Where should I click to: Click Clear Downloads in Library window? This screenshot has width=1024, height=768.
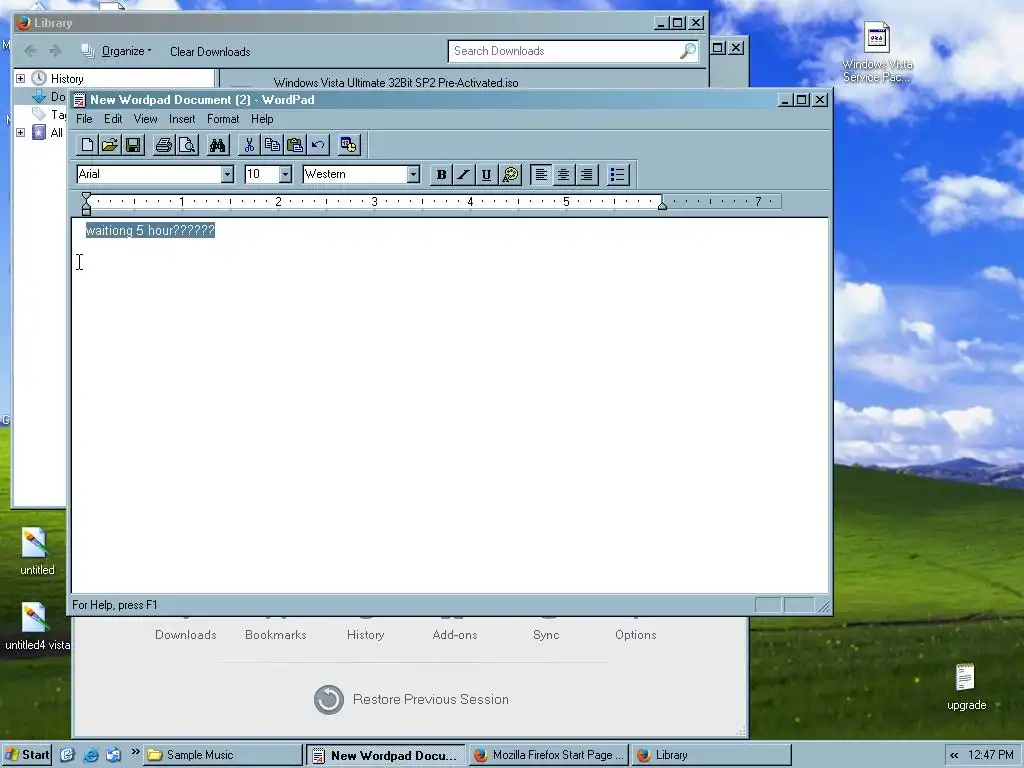210,52
